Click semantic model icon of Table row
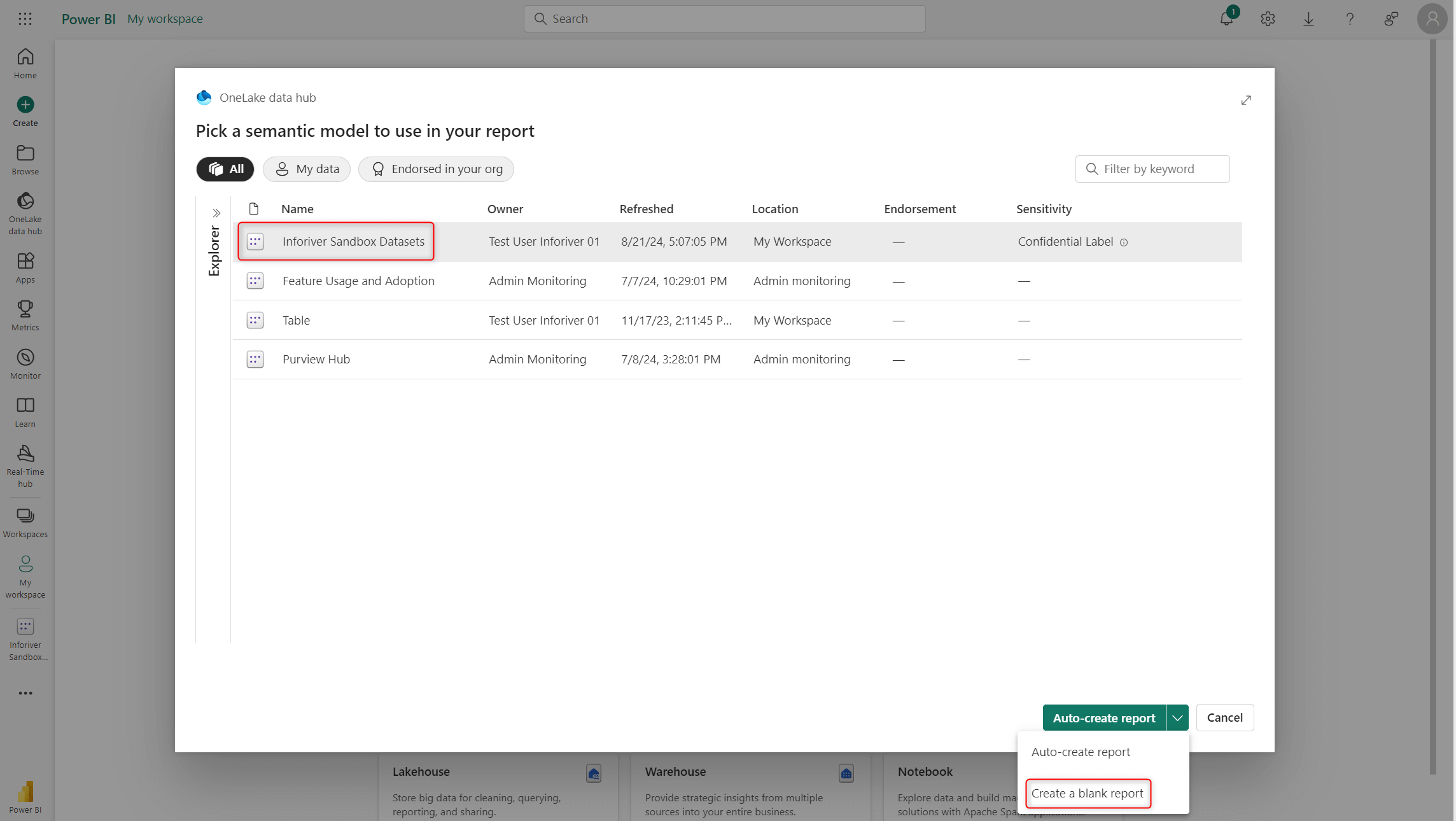The height and width of the screenshot is (821, 1456). click(x=255, y=320)
